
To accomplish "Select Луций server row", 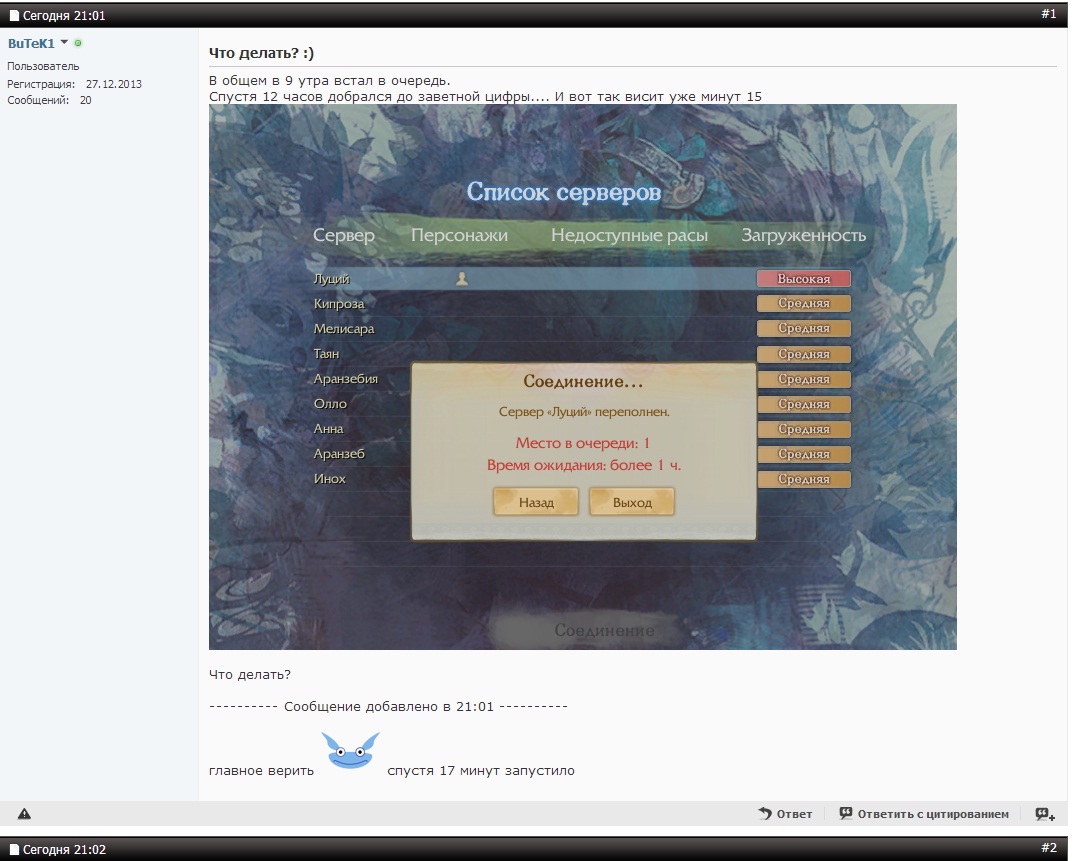I will click(x=582, y=279).
